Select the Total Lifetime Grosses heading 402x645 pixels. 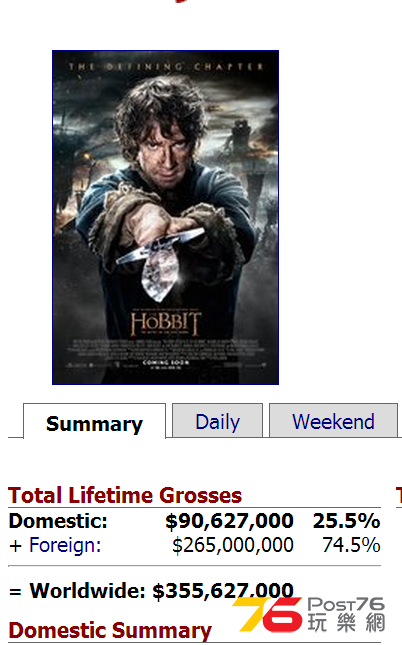(125, 495)
